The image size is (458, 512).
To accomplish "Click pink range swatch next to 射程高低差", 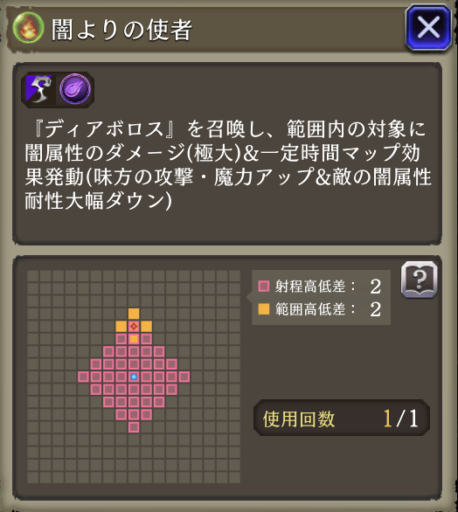I will tap(264, 286).
